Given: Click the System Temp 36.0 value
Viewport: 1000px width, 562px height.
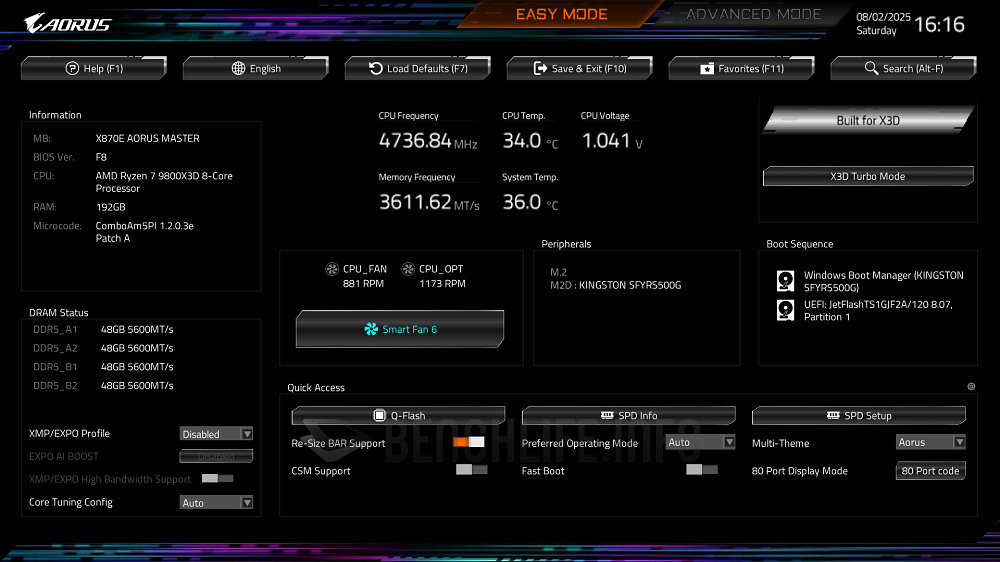Looking at the screenshot, I should (530, 202).
